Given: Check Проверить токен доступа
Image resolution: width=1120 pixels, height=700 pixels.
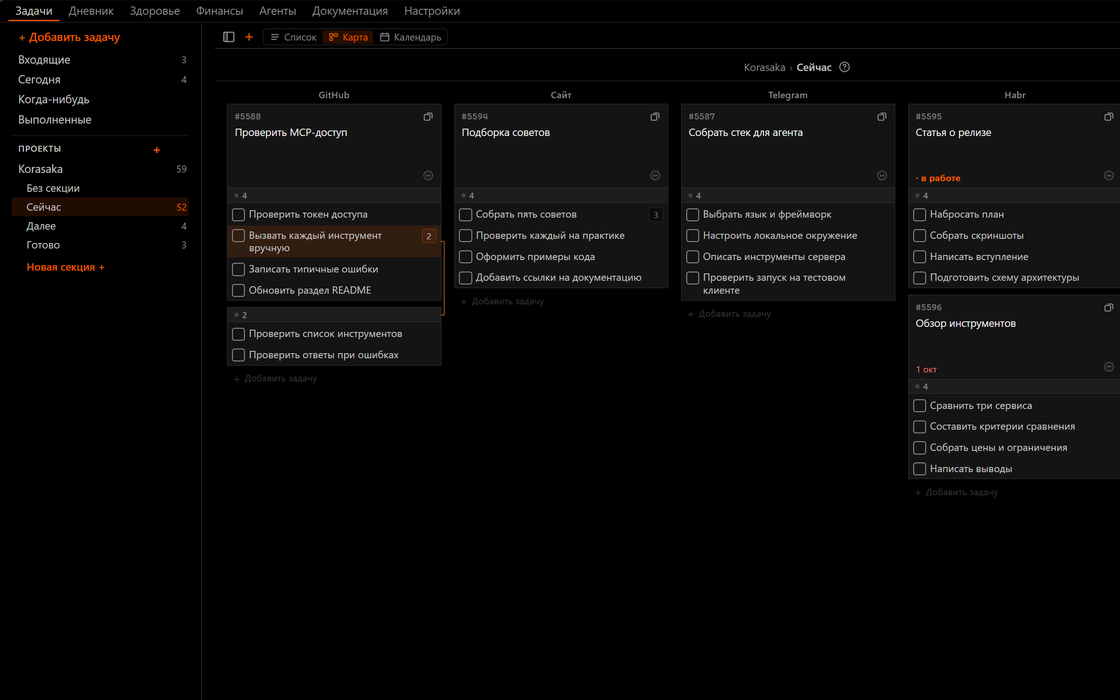Looking at the screenshot, I should point(239,214).
